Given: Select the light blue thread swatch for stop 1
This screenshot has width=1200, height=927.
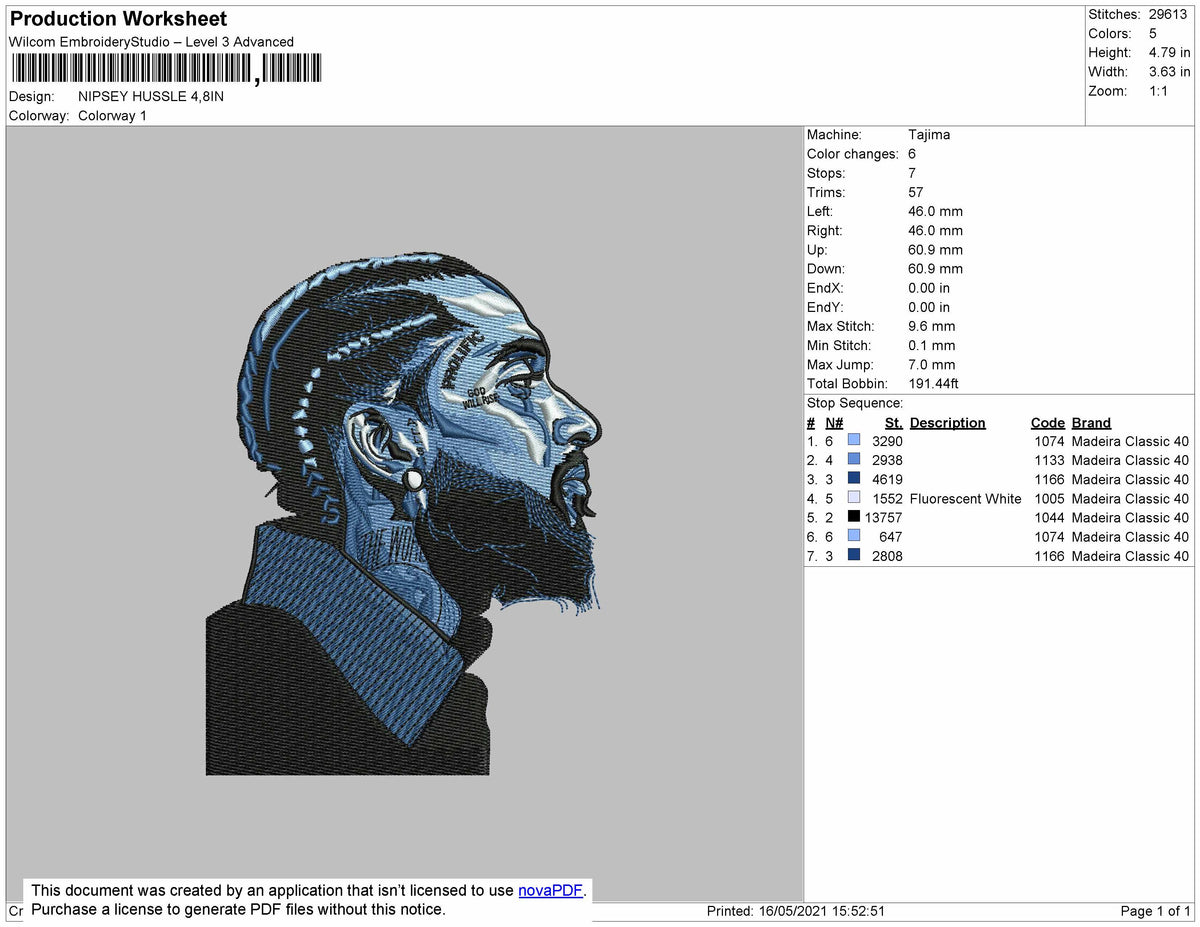Looking at the screenshot, I should tap(855, 441).
